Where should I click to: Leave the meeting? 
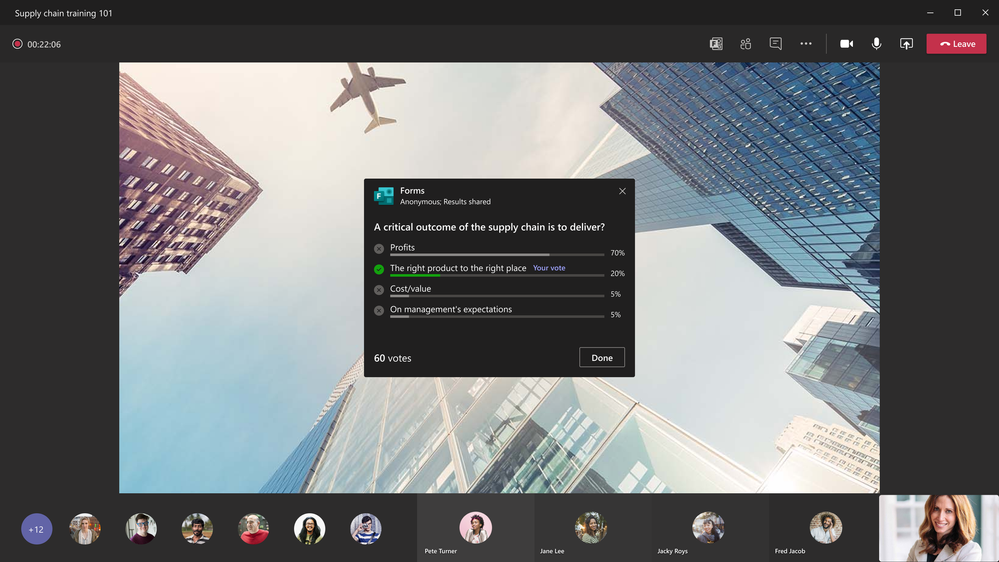[956, 44]
